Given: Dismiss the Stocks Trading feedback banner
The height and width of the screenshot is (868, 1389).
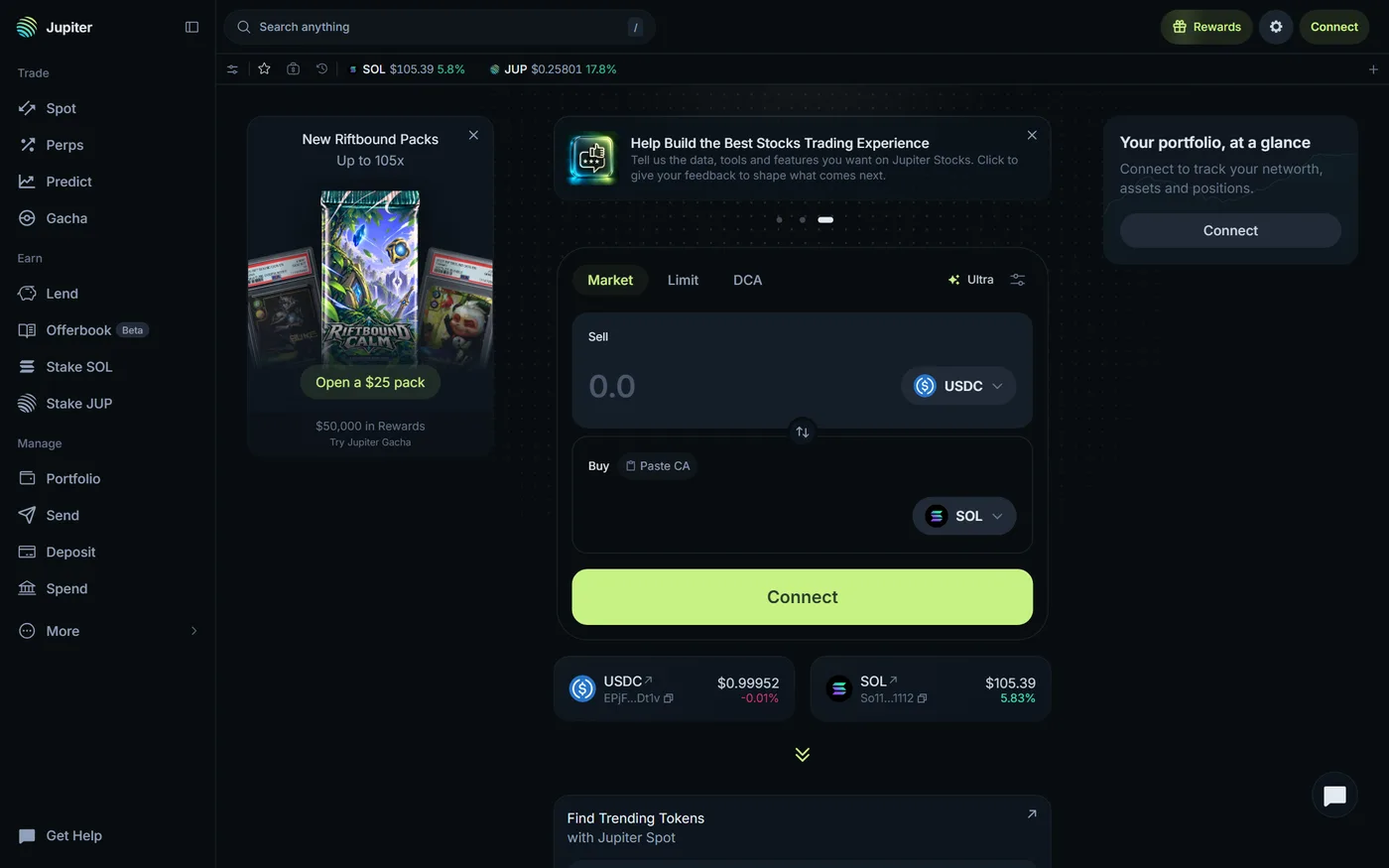Looking at the screenshot, I should pyautogui.click(x=1032, y=135).
